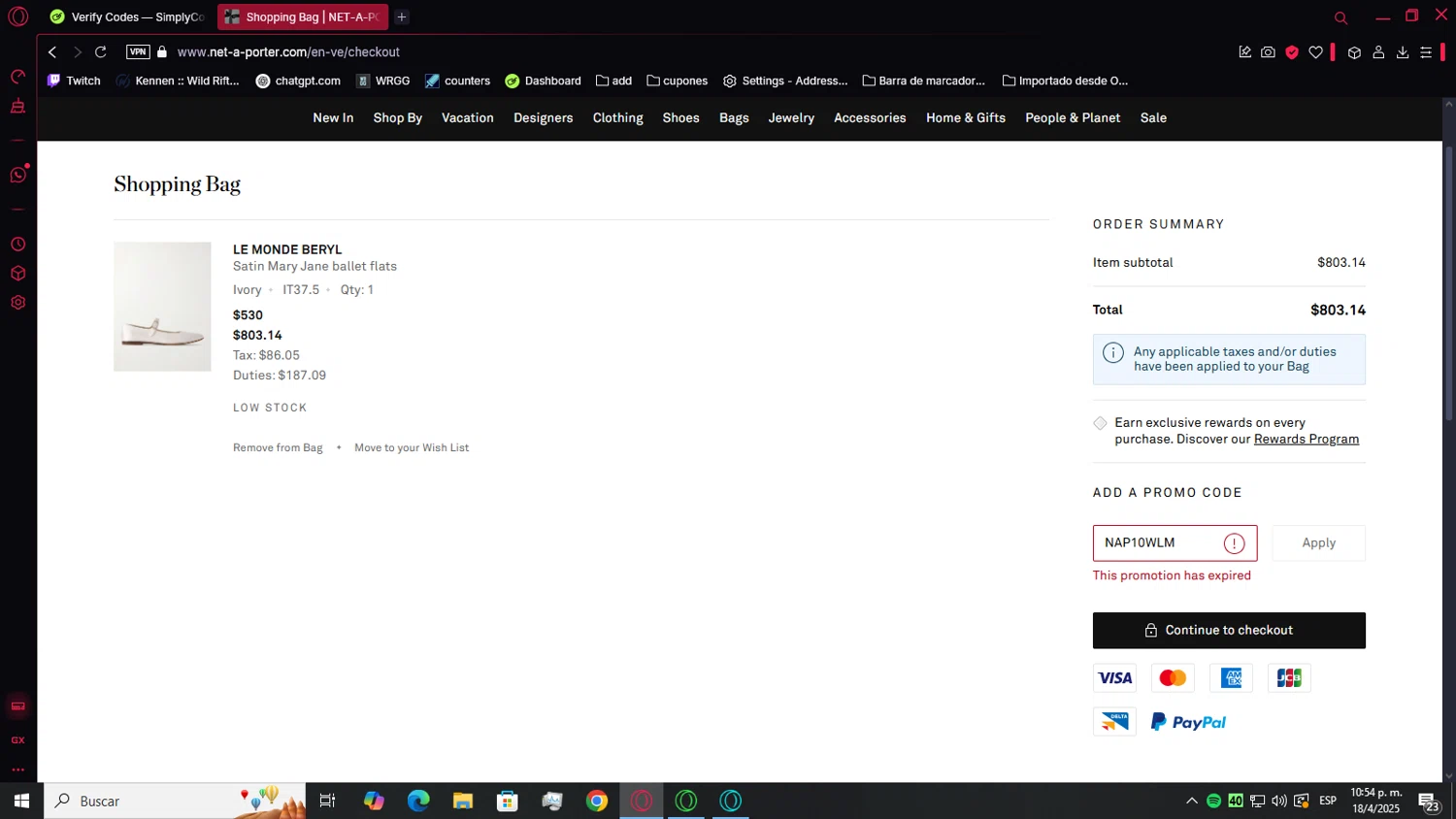Open Settings - Address bookmark
The height and width of the screenshot is (819, 1456).
(x=785, y=81)
